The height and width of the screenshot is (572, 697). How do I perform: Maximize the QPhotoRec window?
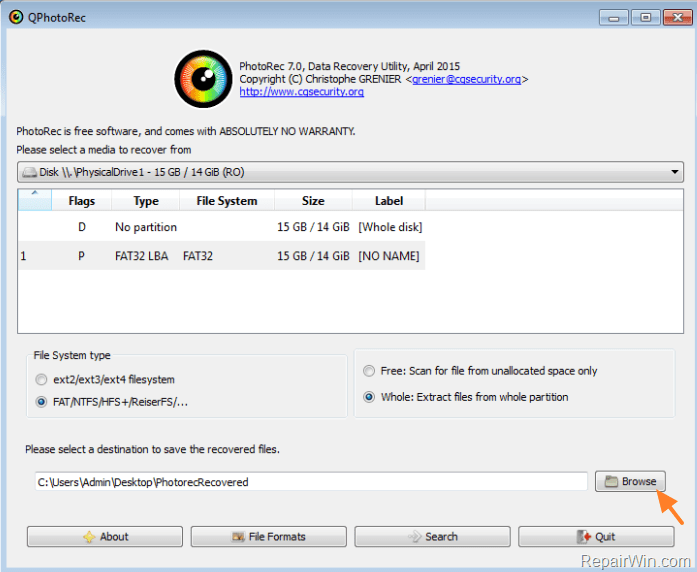point(645,18)
